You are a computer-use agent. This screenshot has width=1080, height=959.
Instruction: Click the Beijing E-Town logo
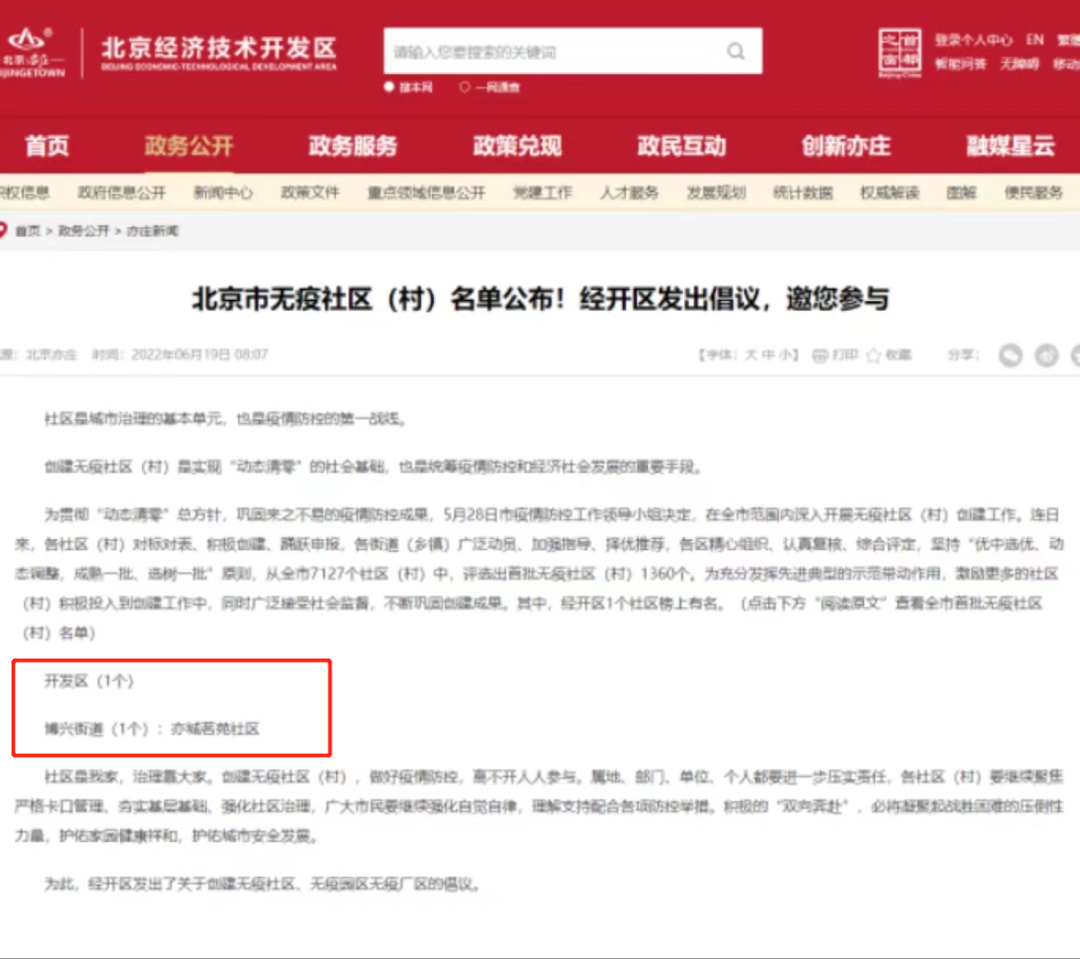click(x=32, y=52)
